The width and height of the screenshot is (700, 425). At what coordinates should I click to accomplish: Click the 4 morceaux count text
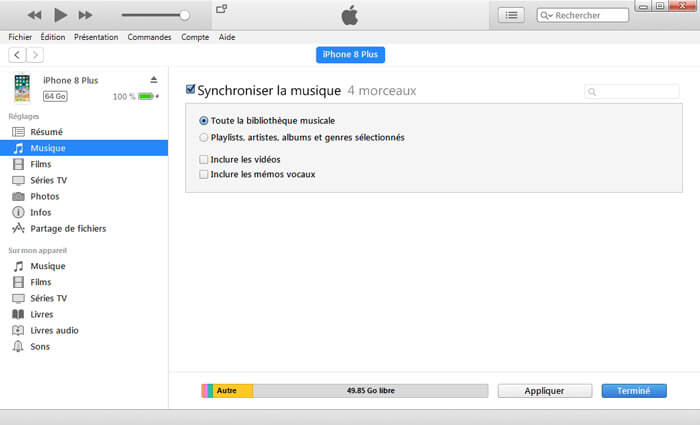click(382, 91)
